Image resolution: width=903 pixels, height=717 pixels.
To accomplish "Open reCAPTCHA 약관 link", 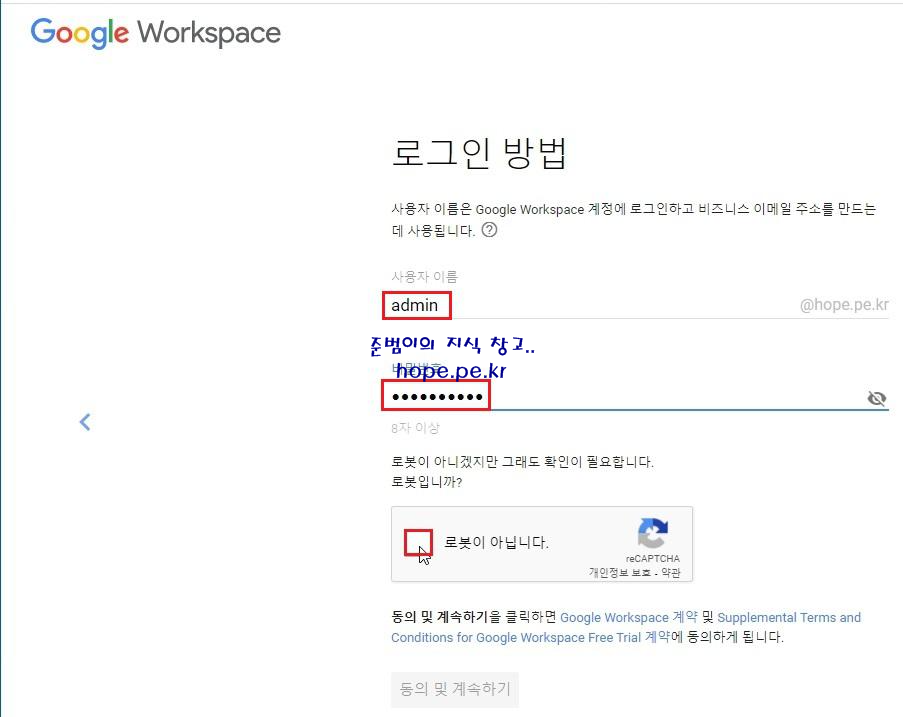I will pos(671,572).
